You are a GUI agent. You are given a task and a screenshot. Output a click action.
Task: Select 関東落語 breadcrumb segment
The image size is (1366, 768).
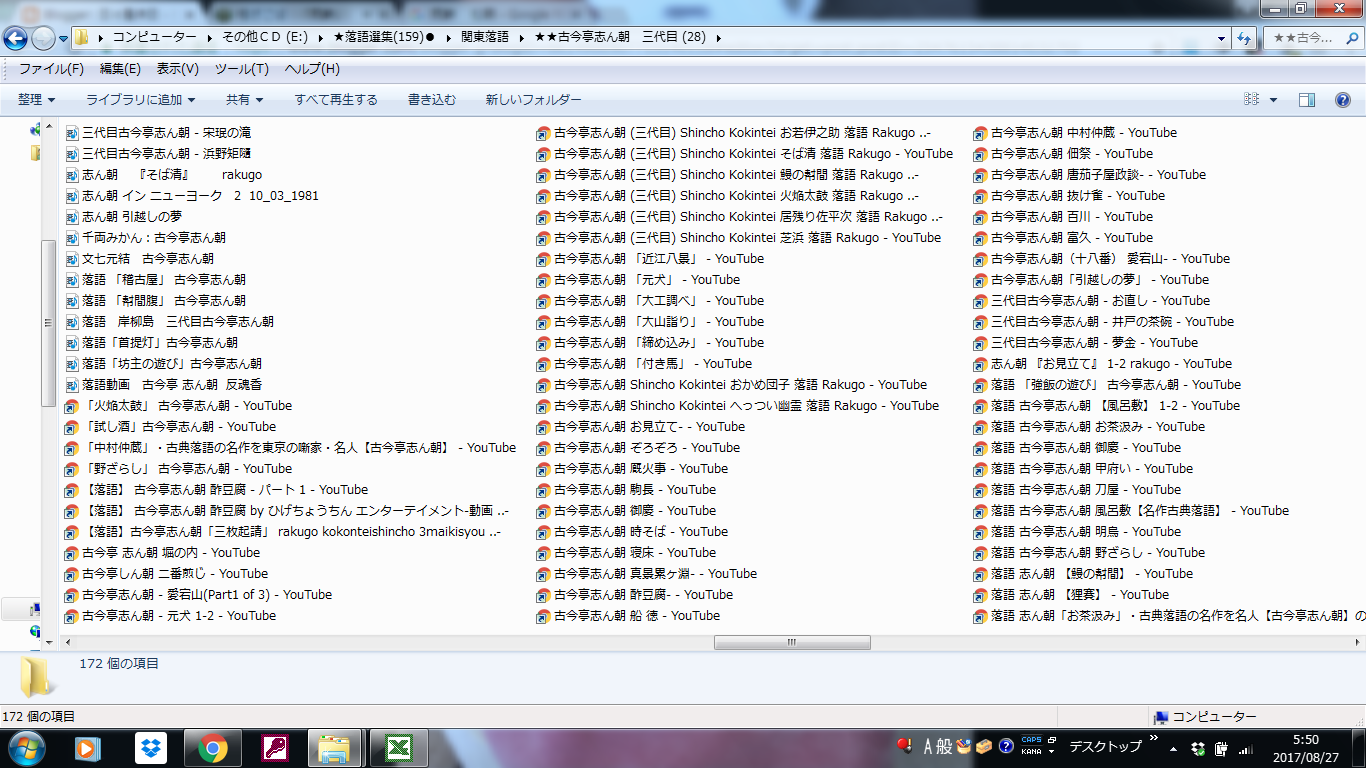[485, 37]
